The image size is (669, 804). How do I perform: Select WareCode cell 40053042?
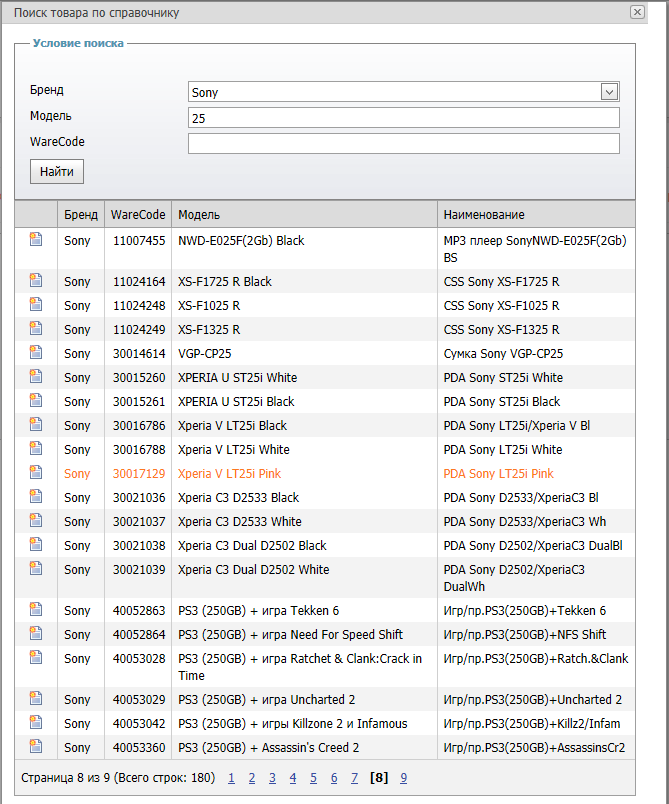139,723
